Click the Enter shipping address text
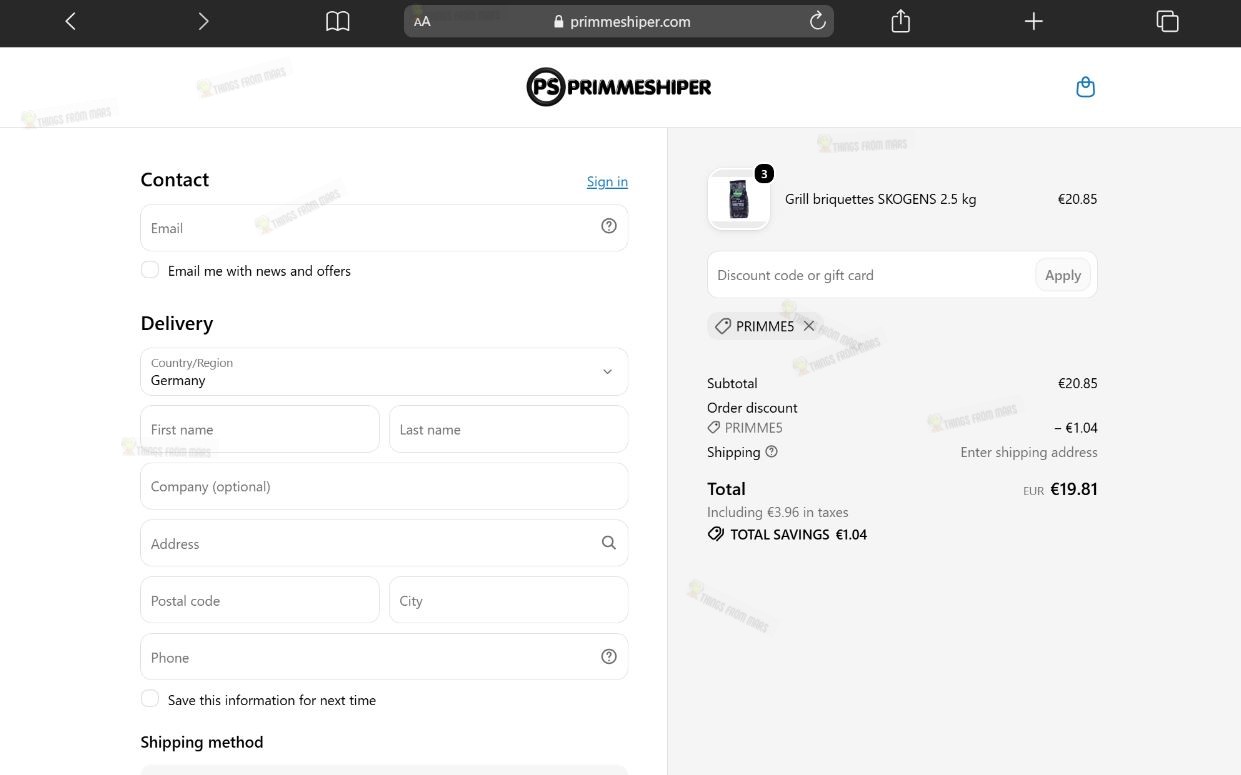 pyautogui.click(x=1029, y=452)
